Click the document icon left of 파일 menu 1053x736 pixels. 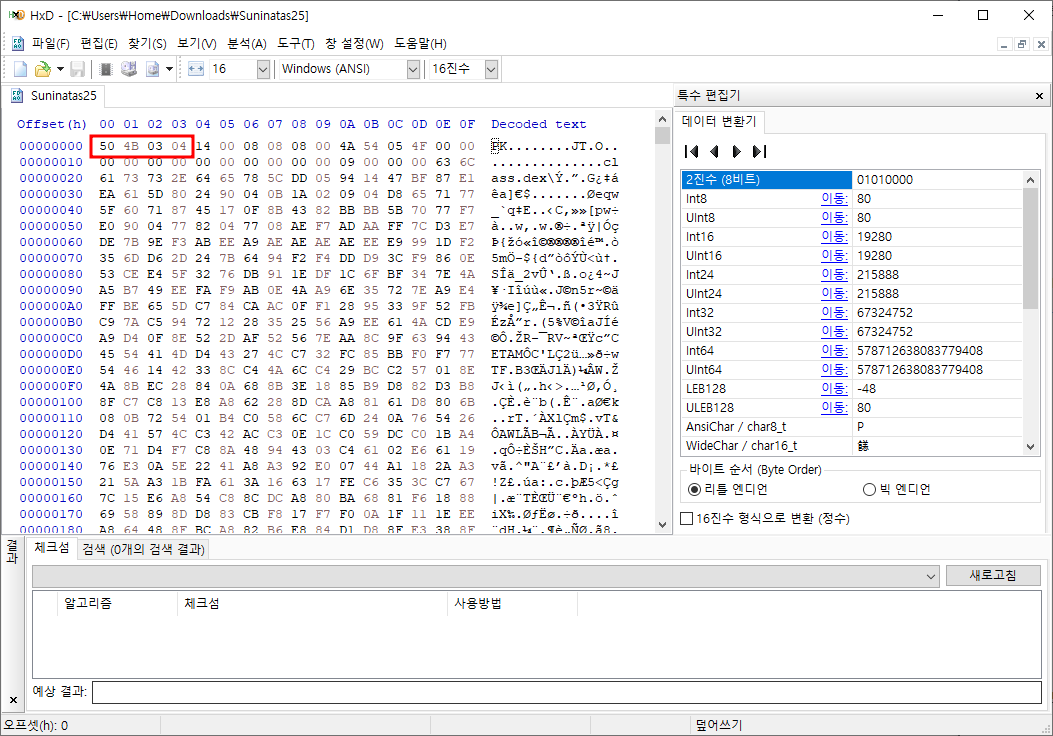(18, 44)
